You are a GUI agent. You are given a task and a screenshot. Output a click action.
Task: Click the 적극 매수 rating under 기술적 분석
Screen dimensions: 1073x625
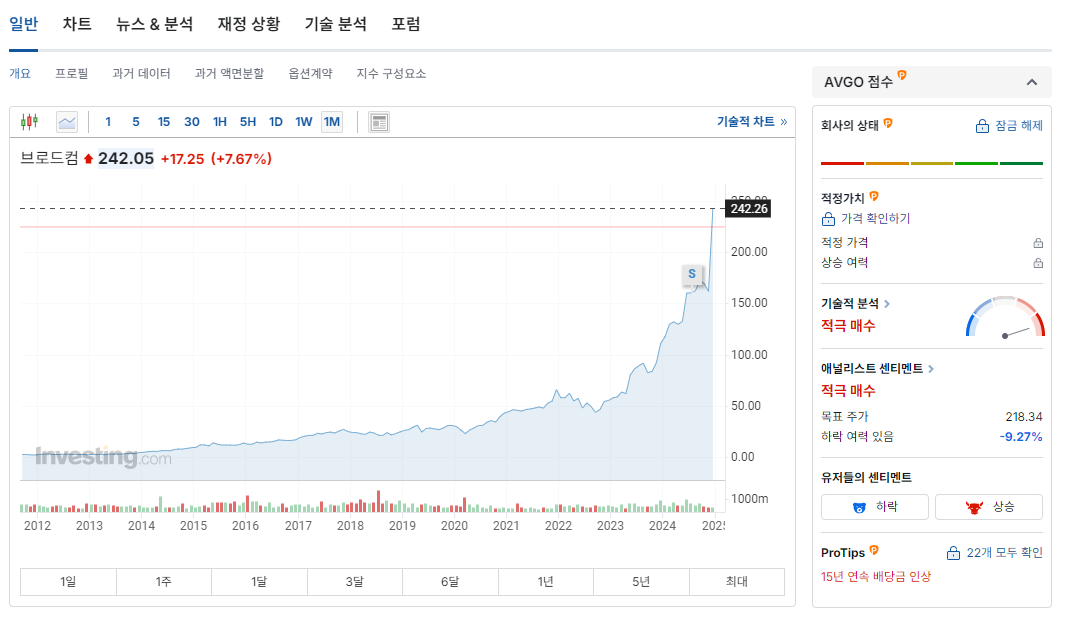pos(849,326)
